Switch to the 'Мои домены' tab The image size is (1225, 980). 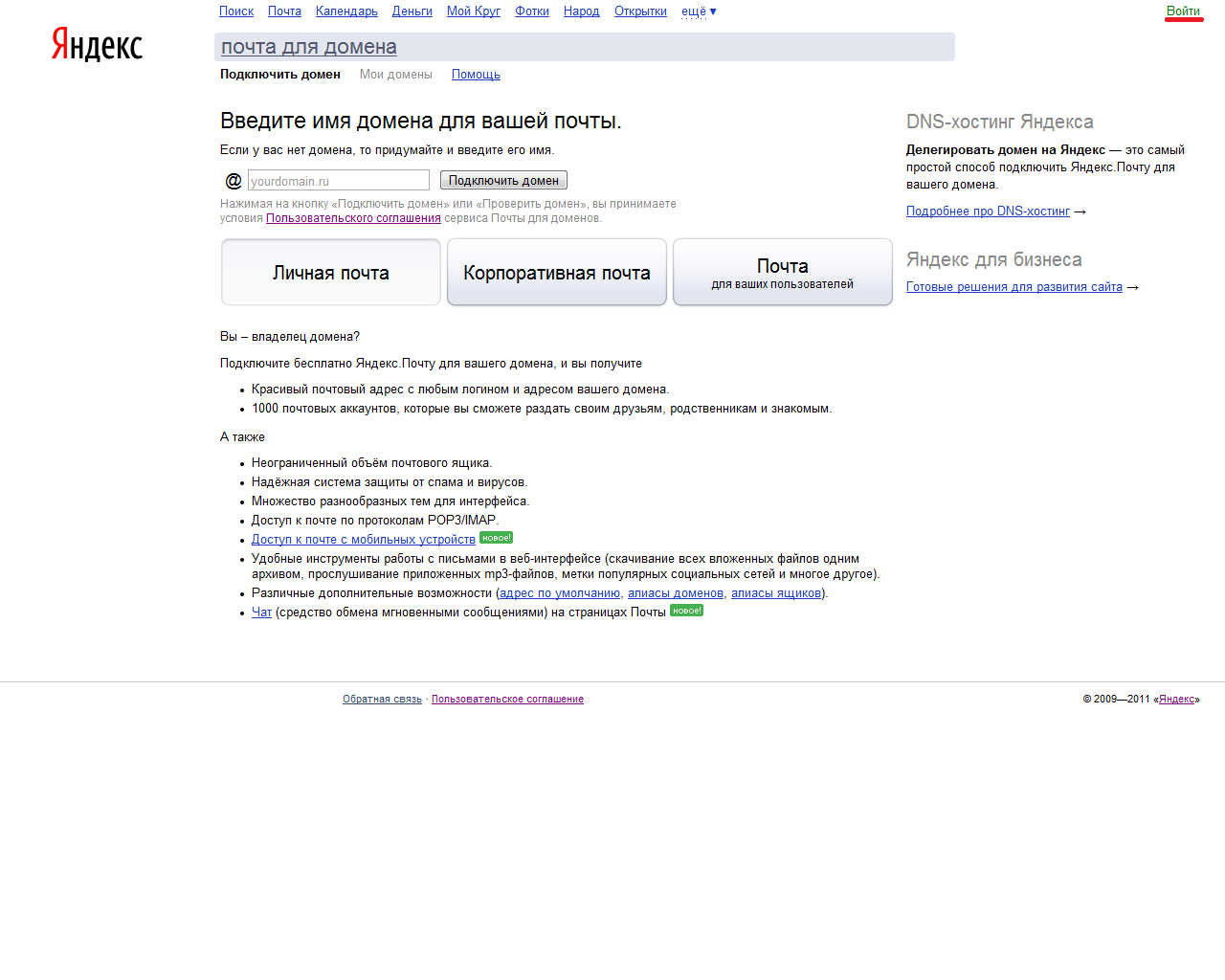tap(396, 75)
